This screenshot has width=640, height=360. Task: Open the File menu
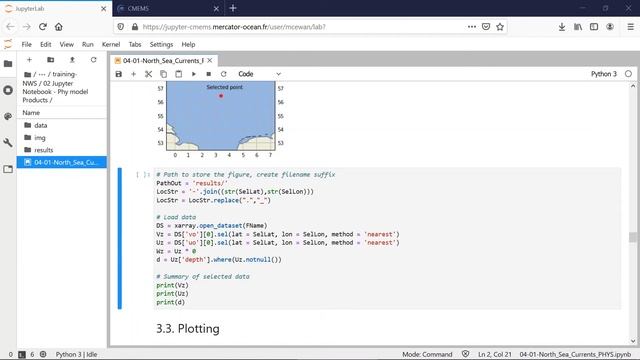pos(27,44)
